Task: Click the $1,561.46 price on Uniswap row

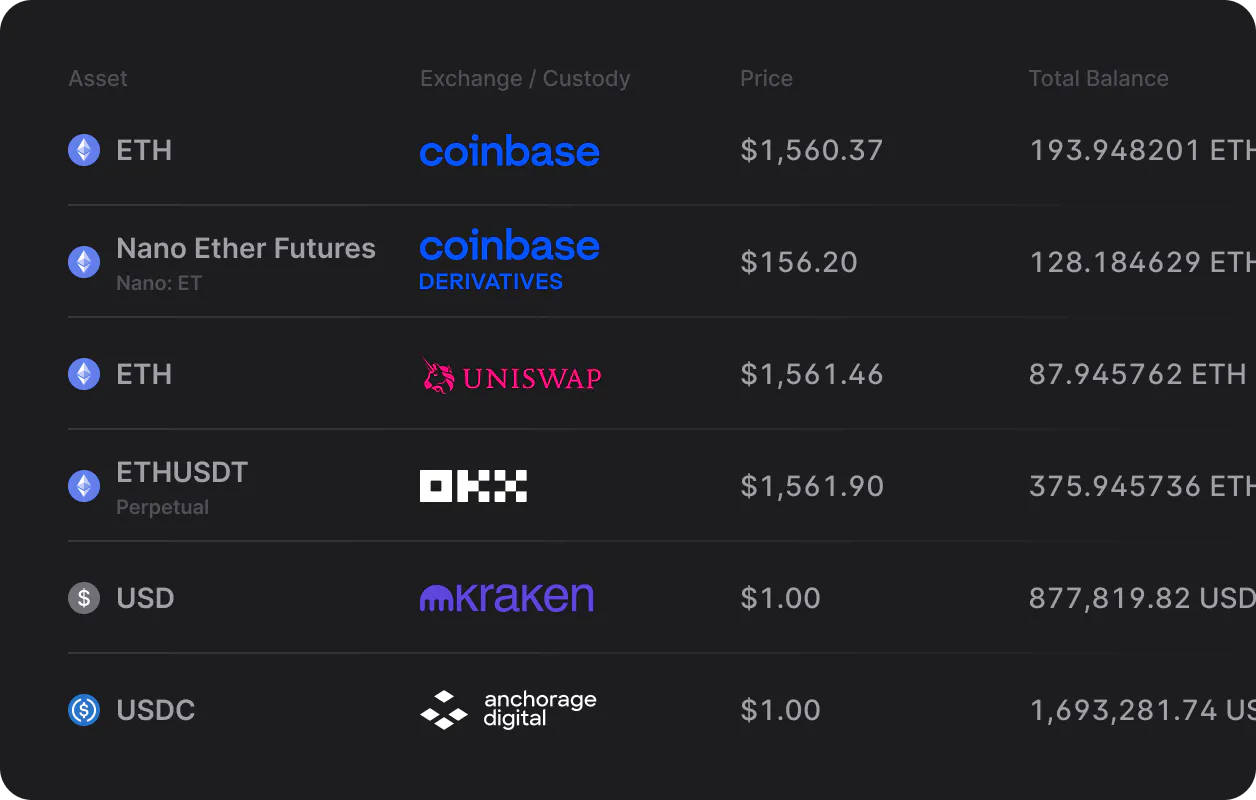Action: point(812,375)
